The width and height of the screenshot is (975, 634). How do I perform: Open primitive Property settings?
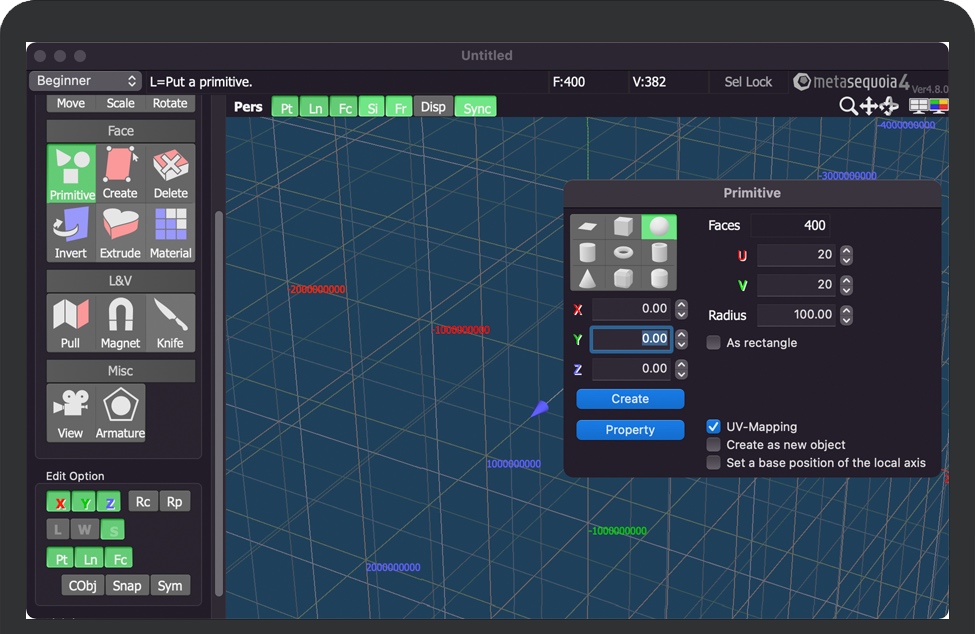pos(630,430)
